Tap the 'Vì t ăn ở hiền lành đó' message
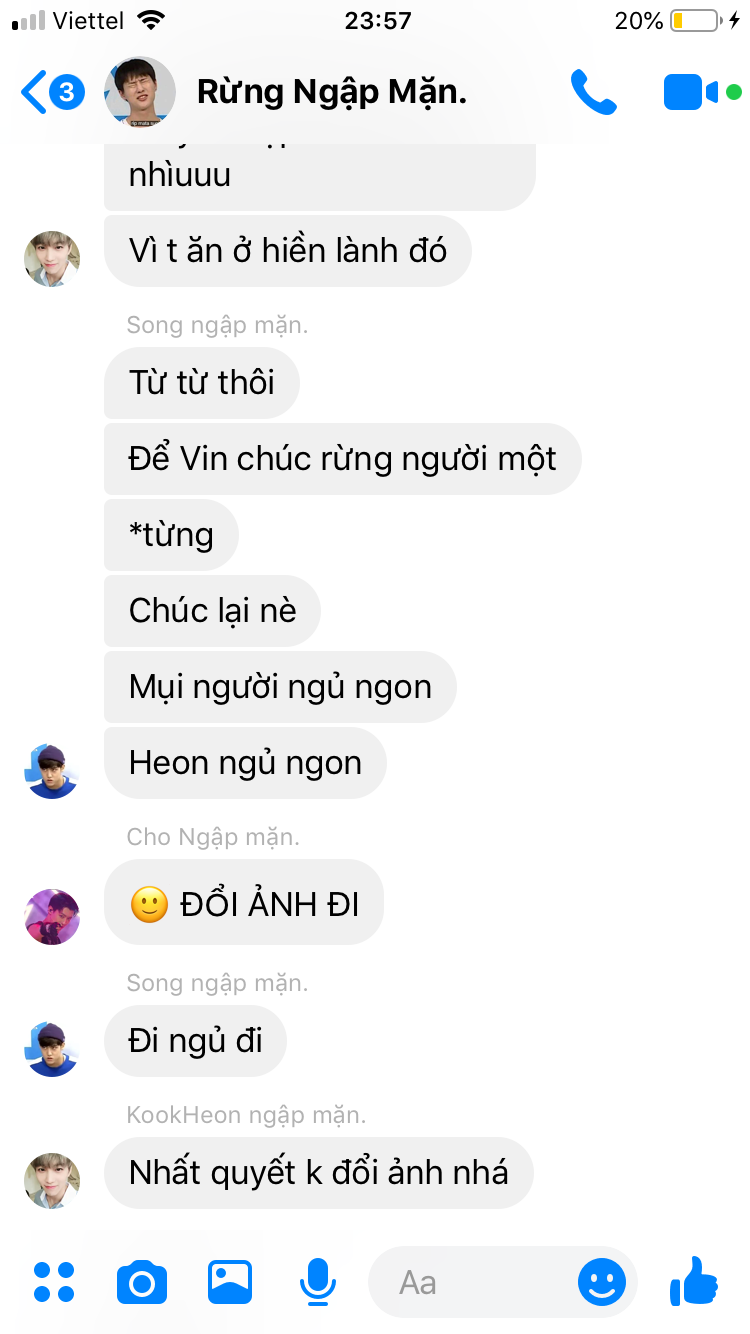The height and width of the screenshot is (1334, 750). (x=288, y=251)
